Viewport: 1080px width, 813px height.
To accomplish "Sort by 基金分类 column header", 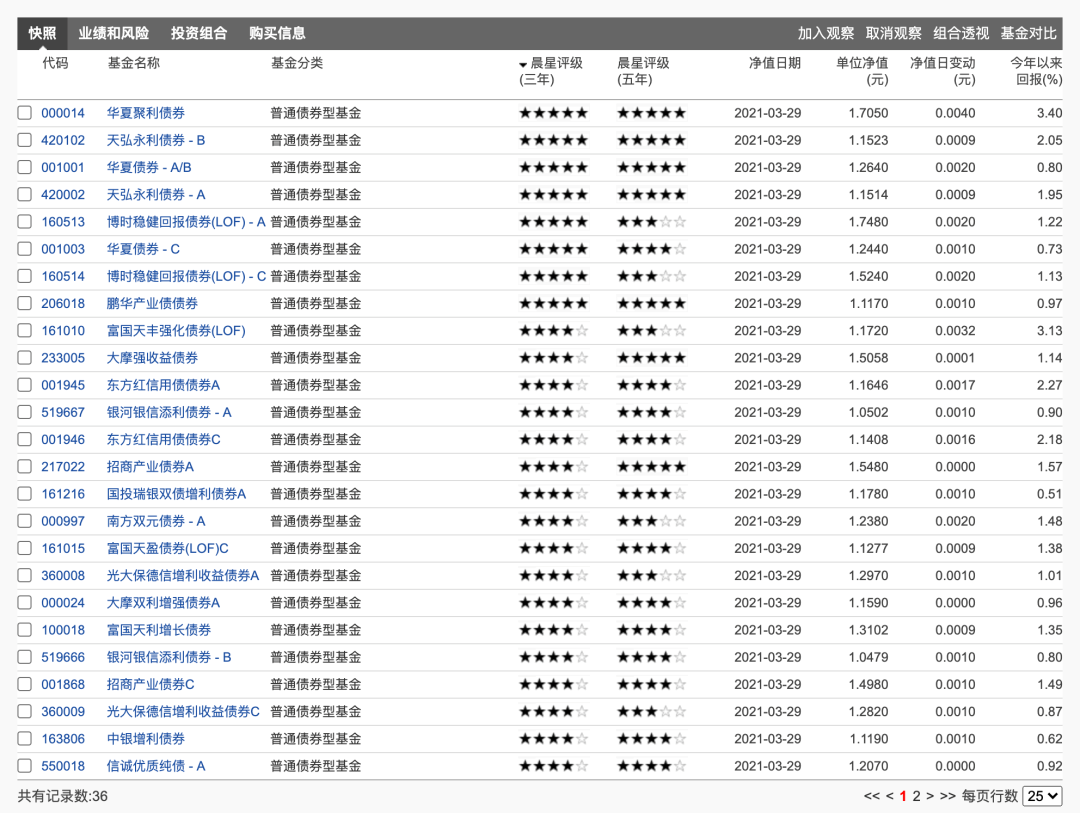I will tap(297, 63).
